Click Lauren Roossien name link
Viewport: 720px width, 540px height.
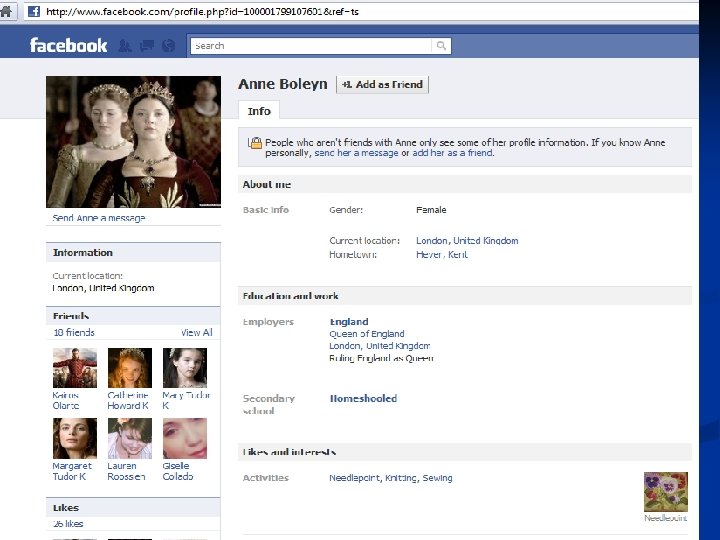[126, 471]
